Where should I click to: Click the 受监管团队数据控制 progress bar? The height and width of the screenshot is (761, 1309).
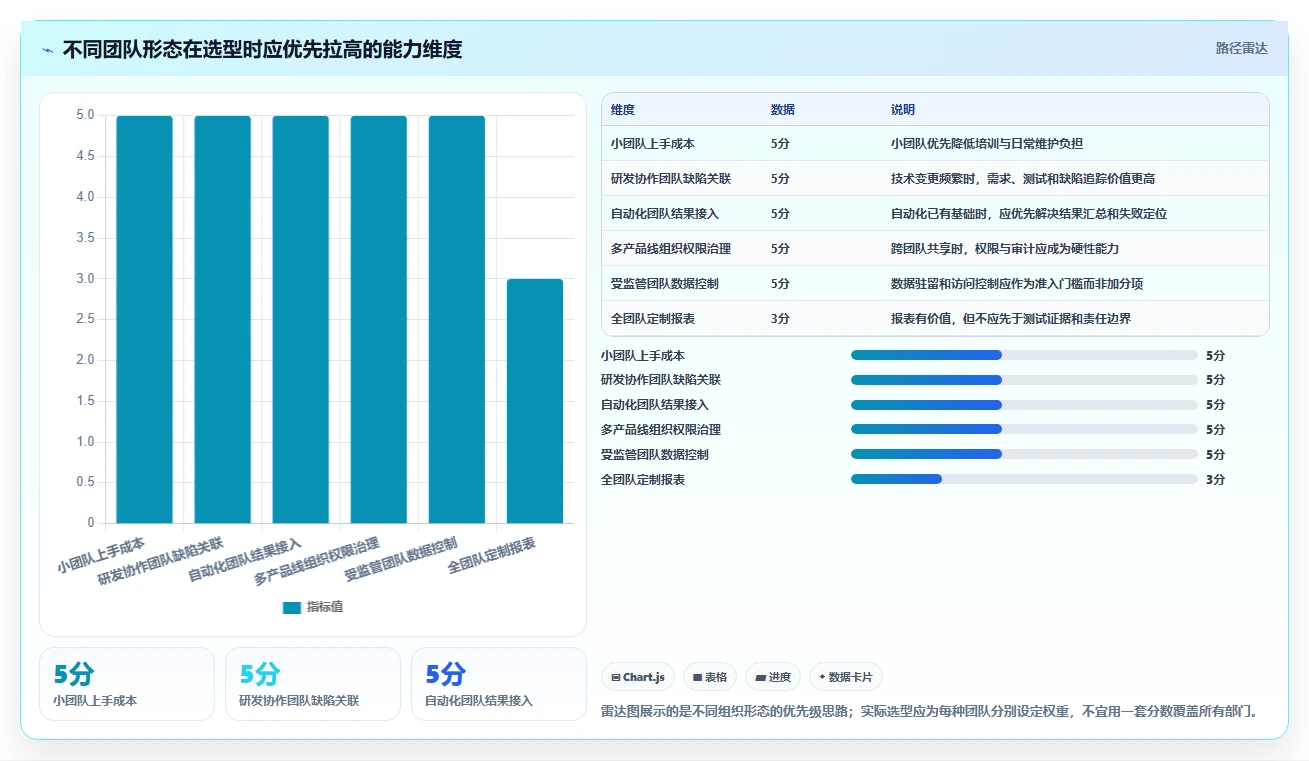[1024, 454]
